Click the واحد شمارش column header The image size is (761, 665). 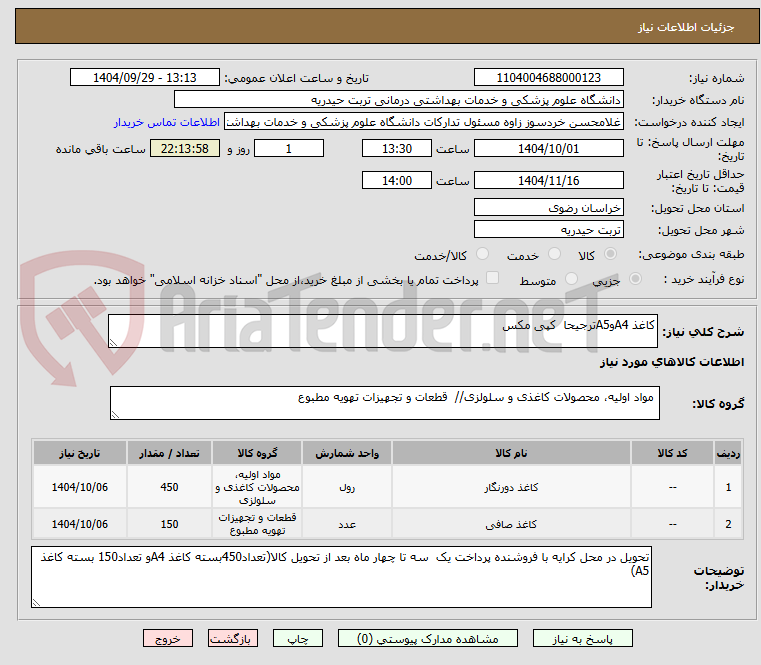(x=347, y=453)
